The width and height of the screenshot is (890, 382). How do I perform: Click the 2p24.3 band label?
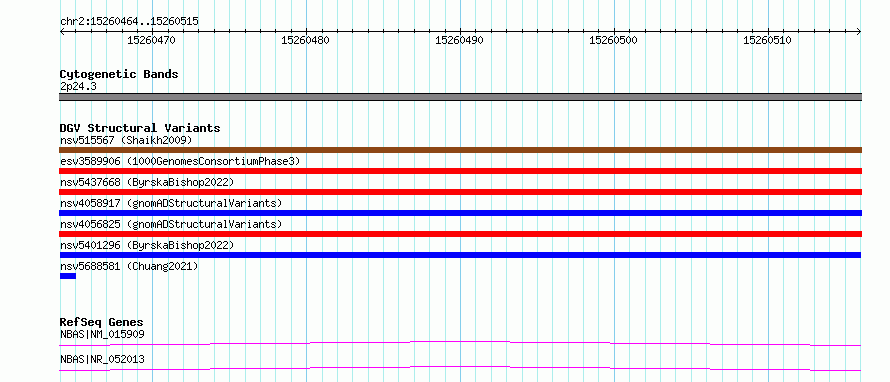[x=78, y=86]
